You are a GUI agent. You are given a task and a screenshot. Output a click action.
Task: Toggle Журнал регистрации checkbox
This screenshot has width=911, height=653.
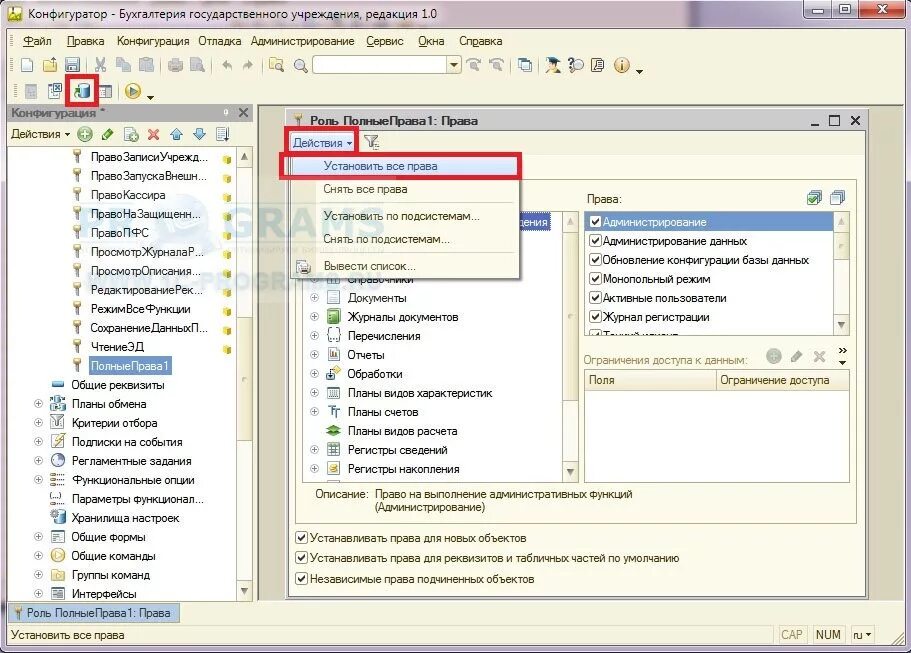point(595,317)
